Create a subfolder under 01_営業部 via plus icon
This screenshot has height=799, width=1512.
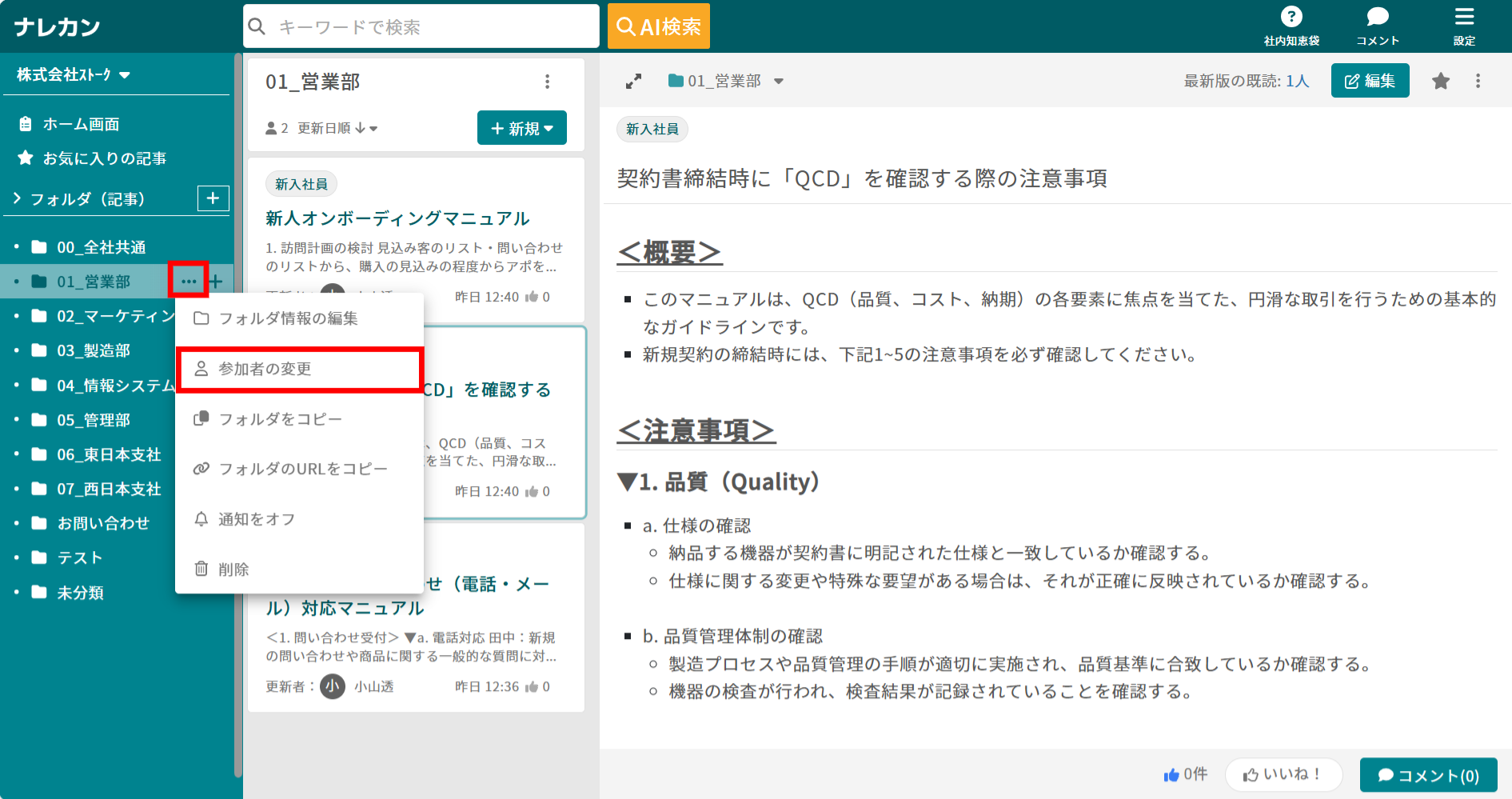click(216, 281)
